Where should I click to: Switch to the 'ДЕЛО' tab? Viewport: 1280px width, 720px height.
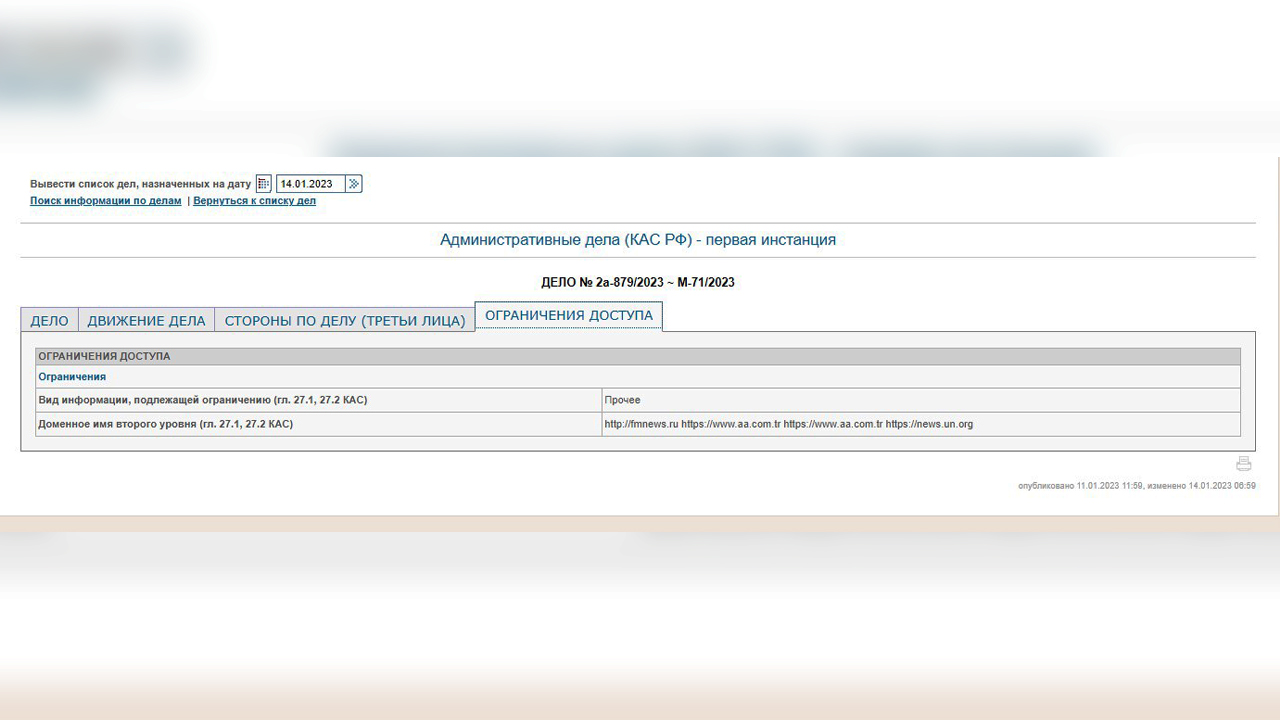pos(49,321)
